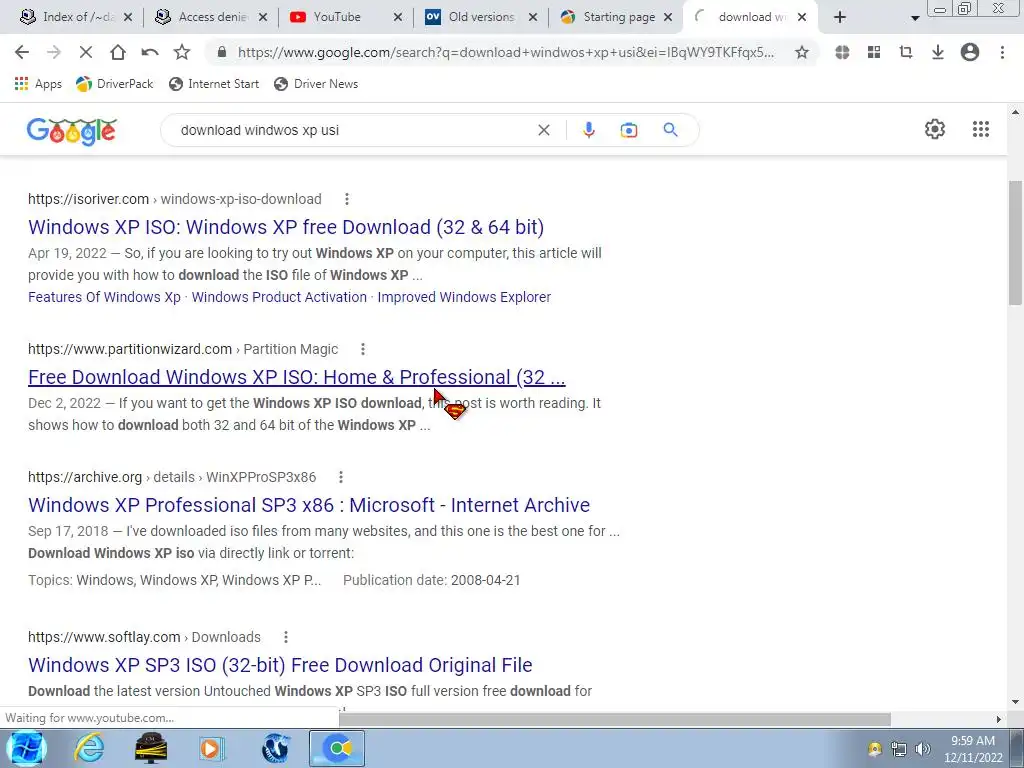This screenshot has height=768, width=1024.
Task: Open the browser three-dot menu
Action: pyautogui.click(x=1002, y=52)
